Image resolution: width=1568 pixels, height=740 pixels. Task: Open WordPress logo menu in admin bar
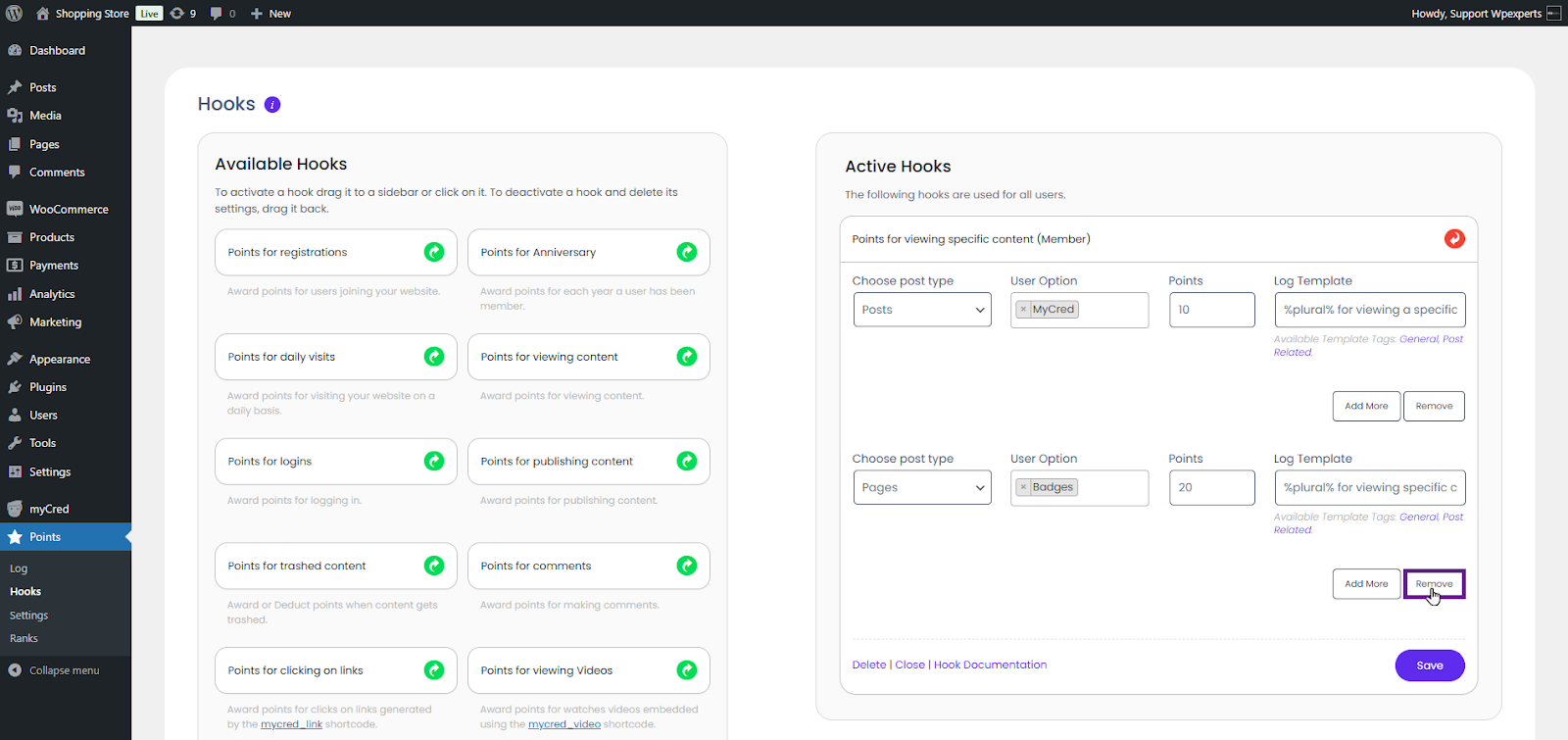(x=15, y=13)
